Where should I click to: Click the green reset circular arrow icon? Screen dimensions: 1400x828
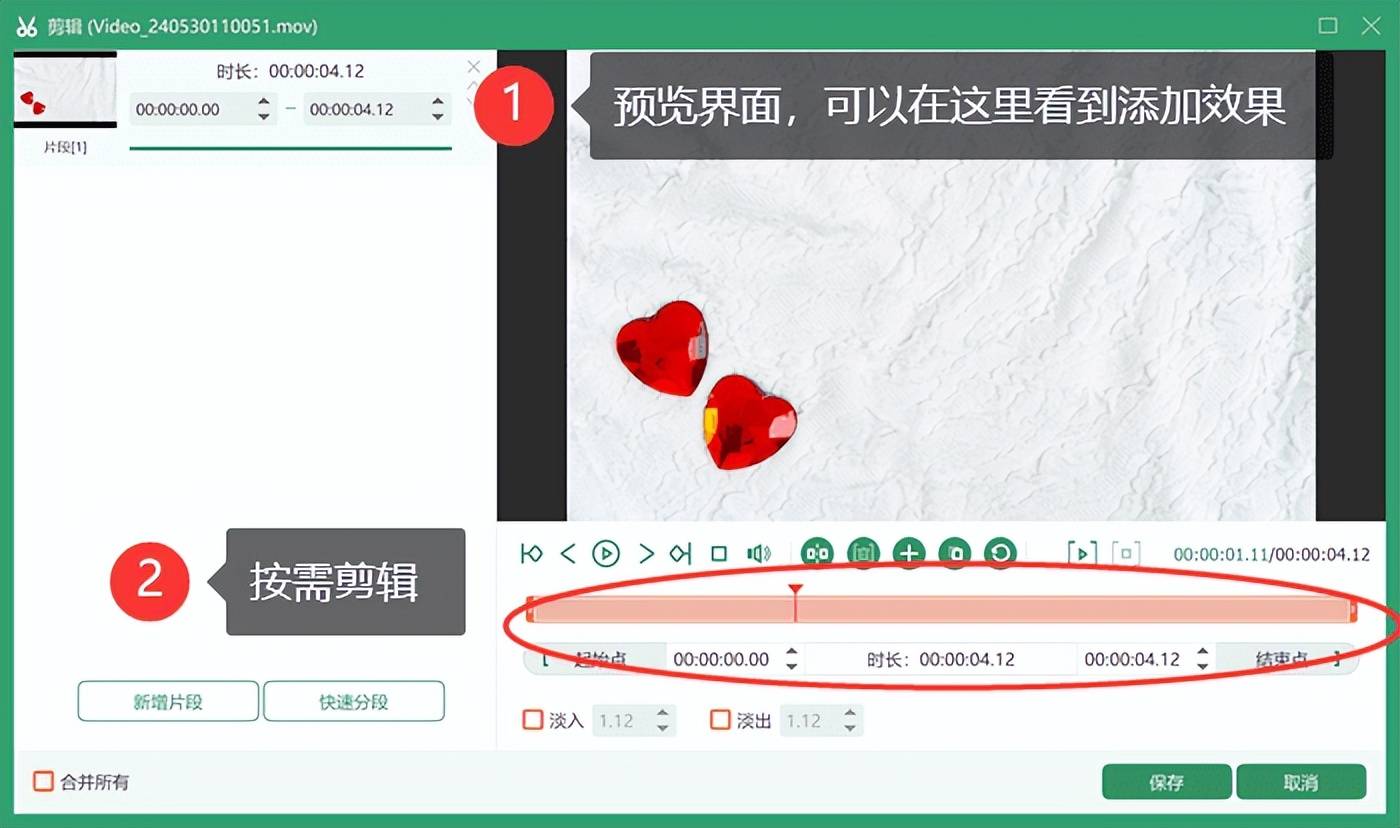click(x=999, y=553)
